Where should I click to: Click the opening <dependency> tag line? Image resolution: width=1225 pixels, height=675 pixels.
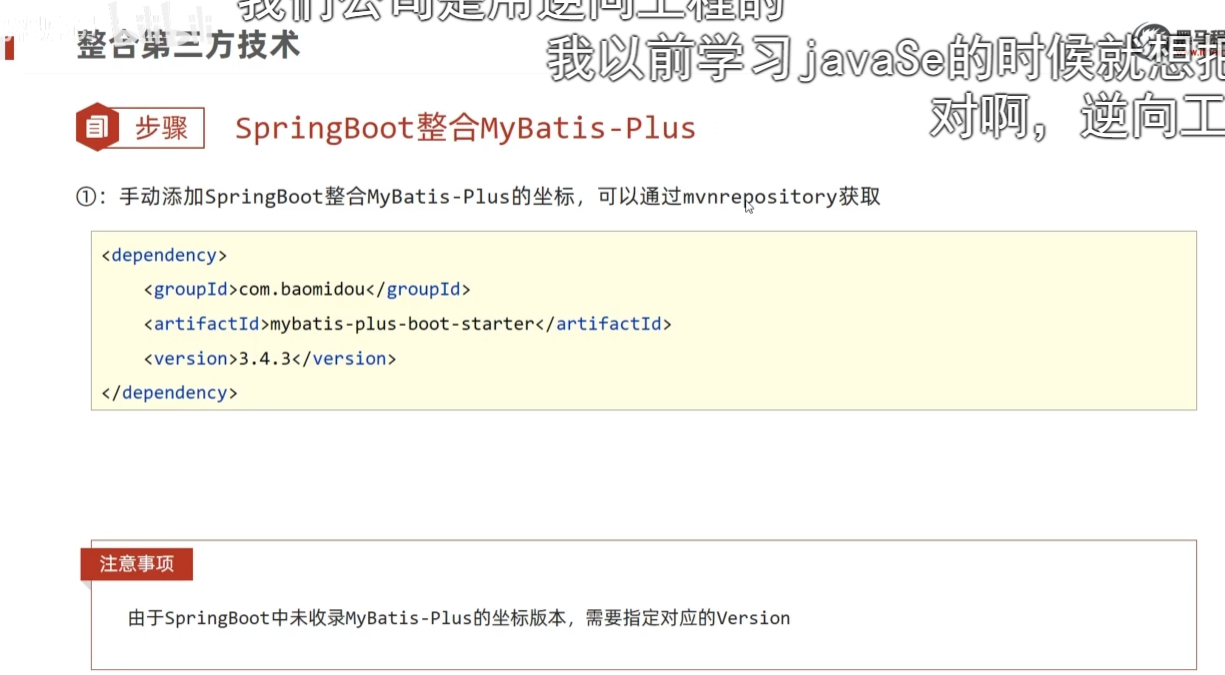point(164,255)
